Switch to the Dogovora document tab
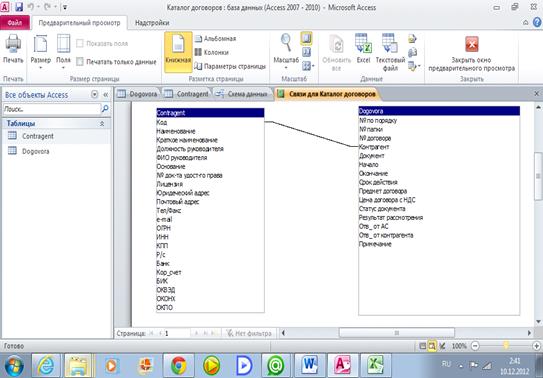Viewport: 543px width, 378px height. tap(138, 94)
